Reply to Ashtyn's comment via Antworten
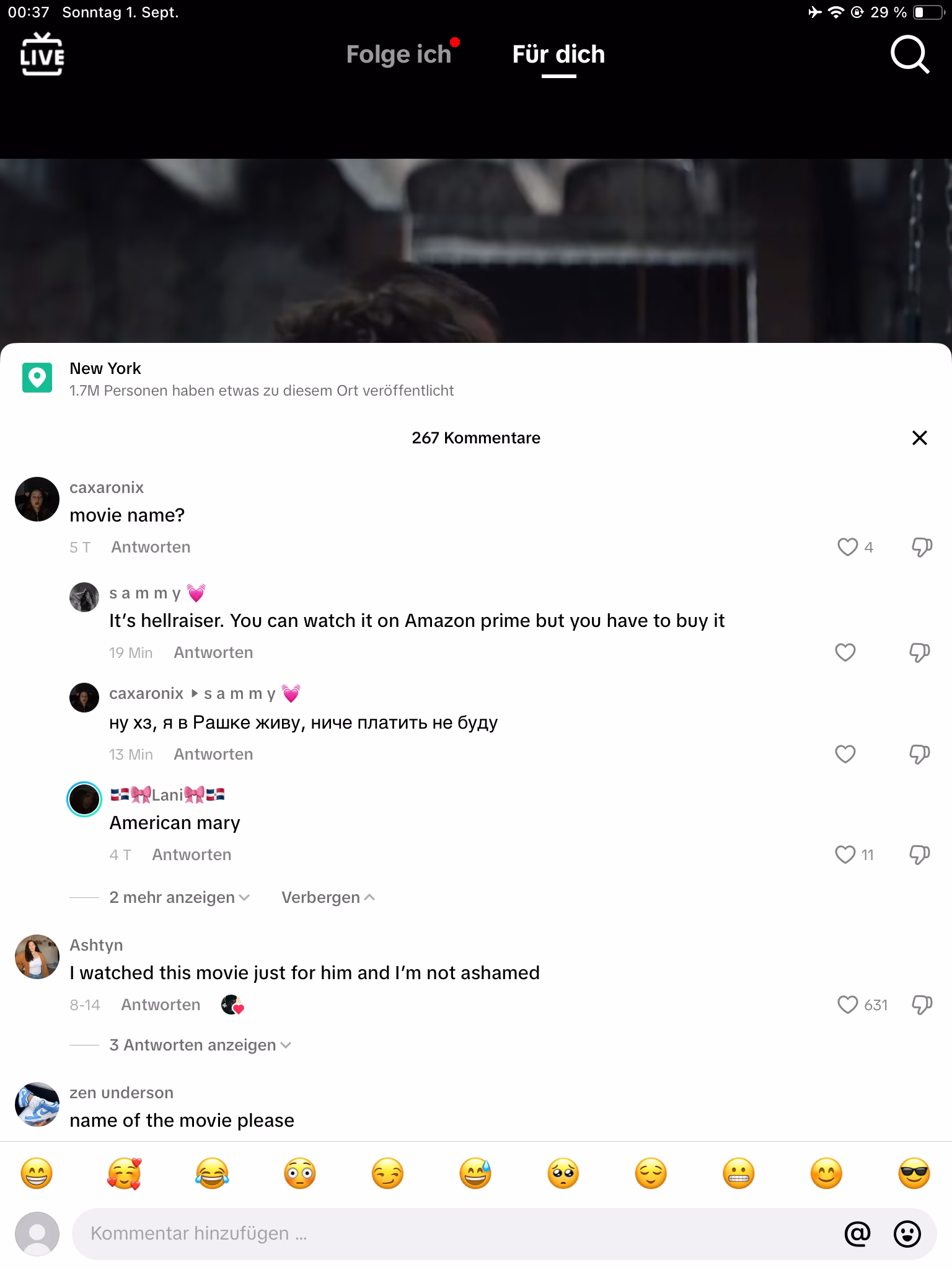952x1270 pixels. point(161,1005)
